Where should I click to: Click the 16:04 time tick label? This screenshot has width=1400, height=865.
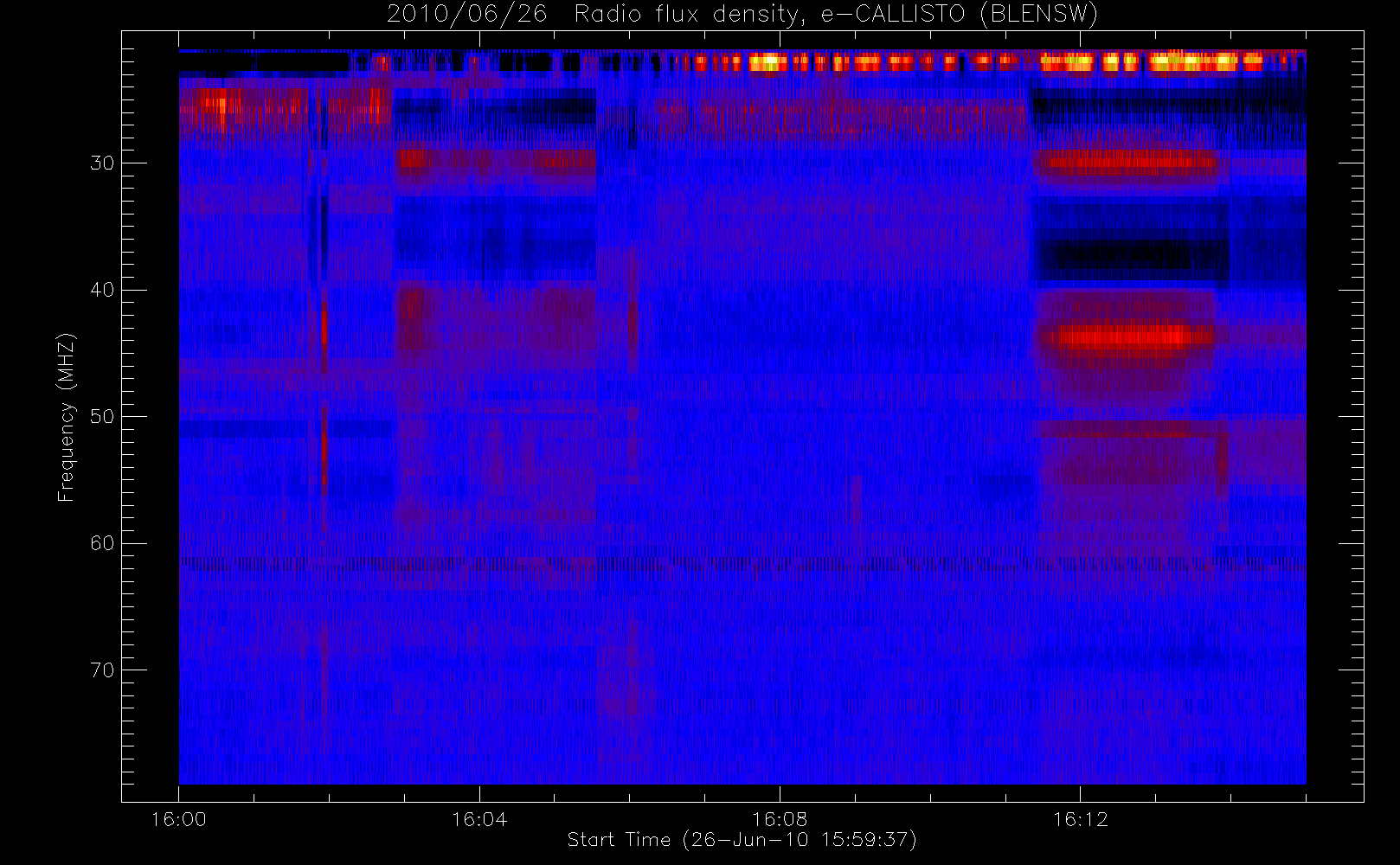point(479,819)
